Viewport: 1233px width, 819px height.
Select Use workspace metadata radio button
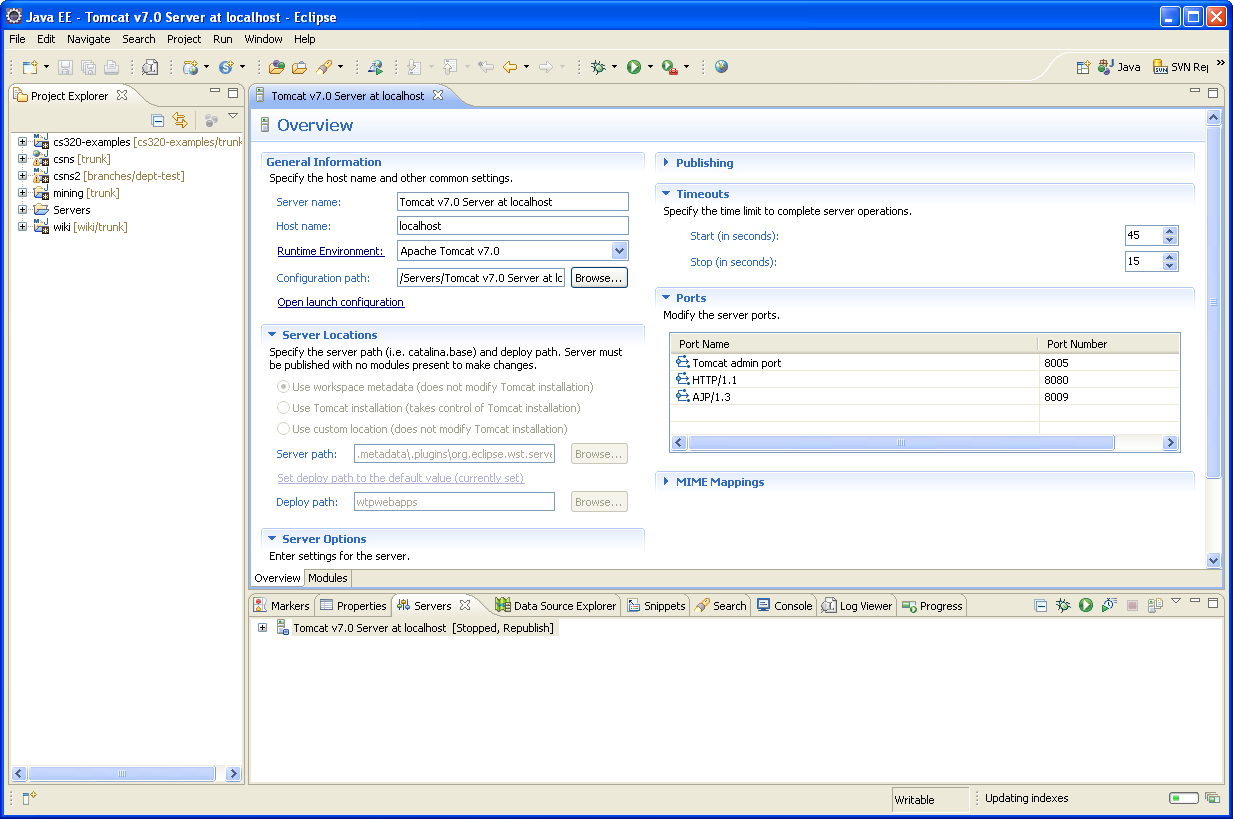(283, 387)
